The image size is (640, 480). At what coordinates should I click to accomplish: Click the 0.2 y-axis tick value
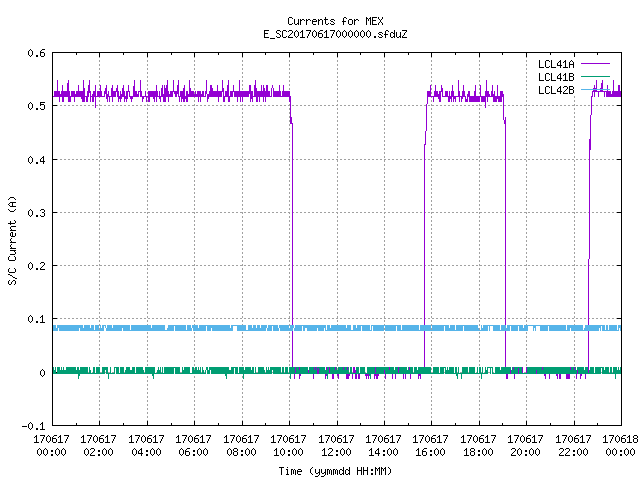(x=36, y=266)
